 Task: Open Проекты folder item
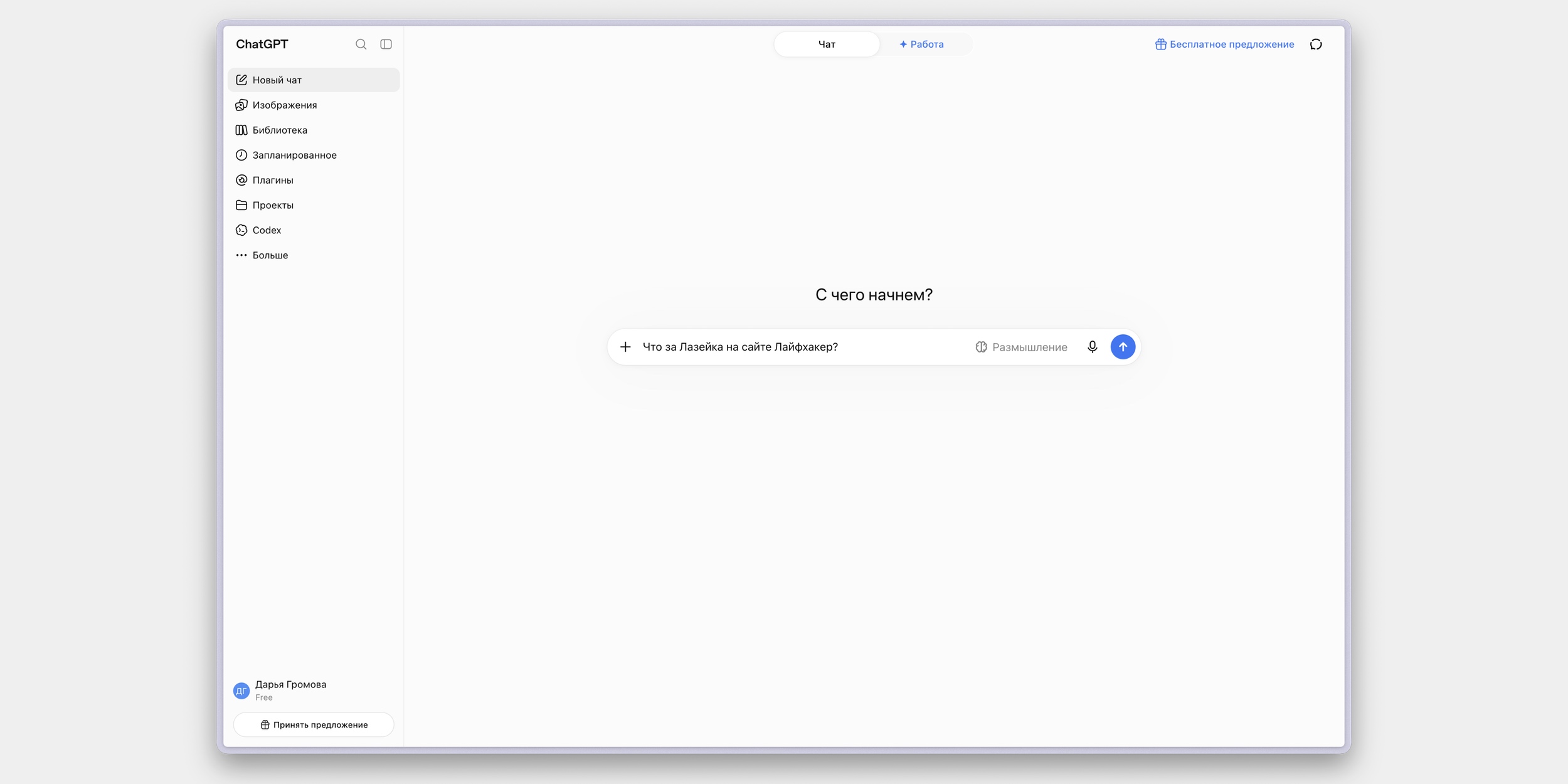point(314,205)
